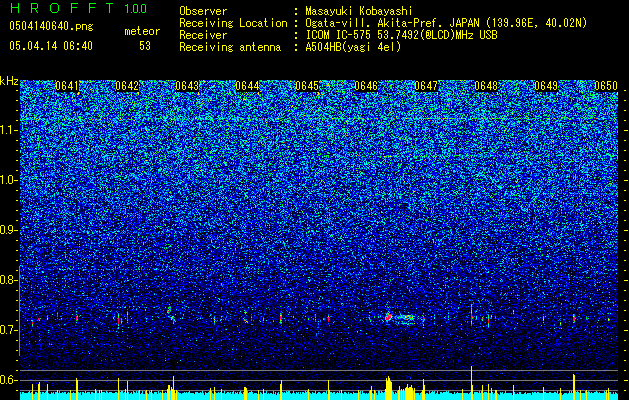Click the 0649 time marker
629x400 pixels.
[x=546, y=86]
